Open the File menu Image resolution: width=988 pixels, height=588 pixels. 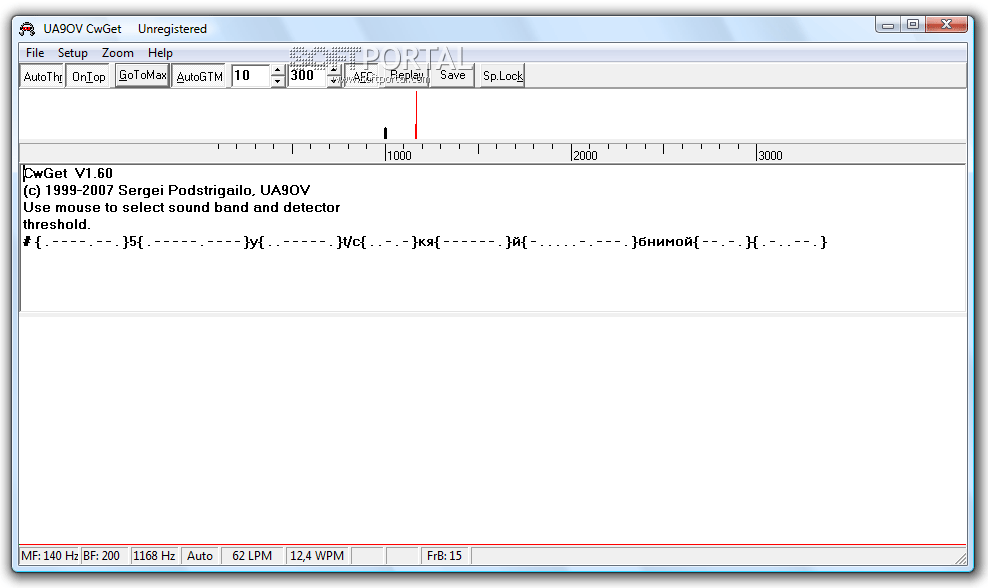click(x=35, y=53)
